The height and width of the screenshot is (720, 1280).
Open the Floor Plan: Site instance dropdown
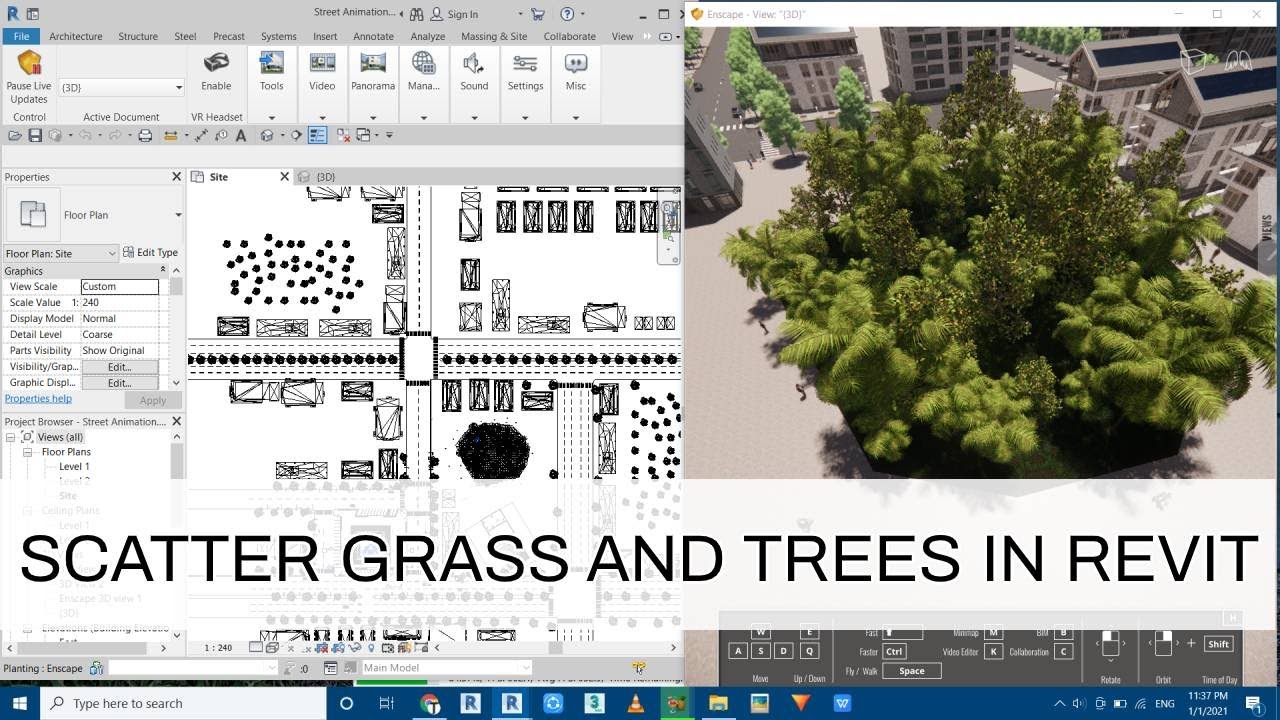61,253
